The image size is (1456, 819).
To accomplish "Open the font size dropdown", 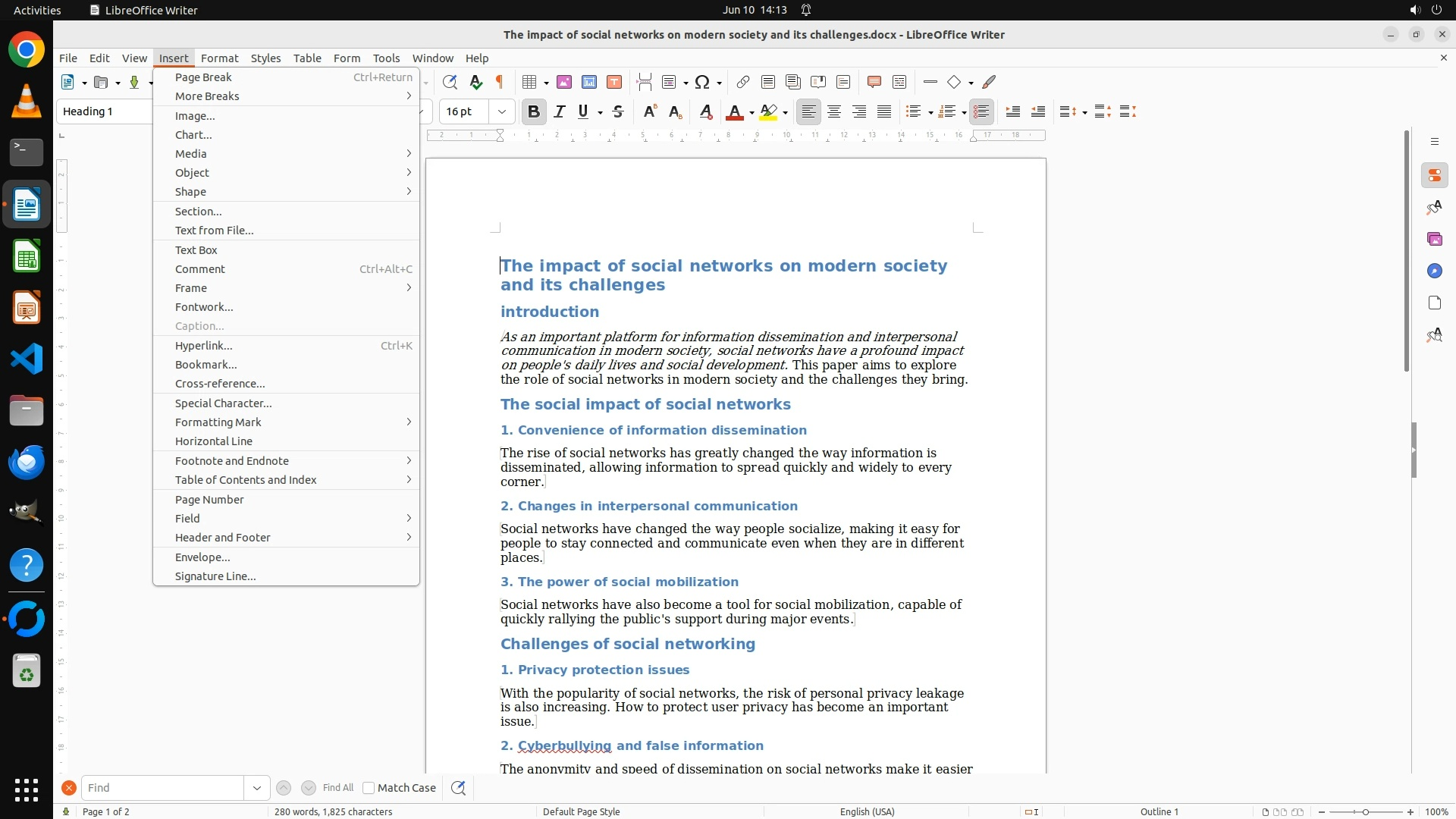I will click(501, 111).
